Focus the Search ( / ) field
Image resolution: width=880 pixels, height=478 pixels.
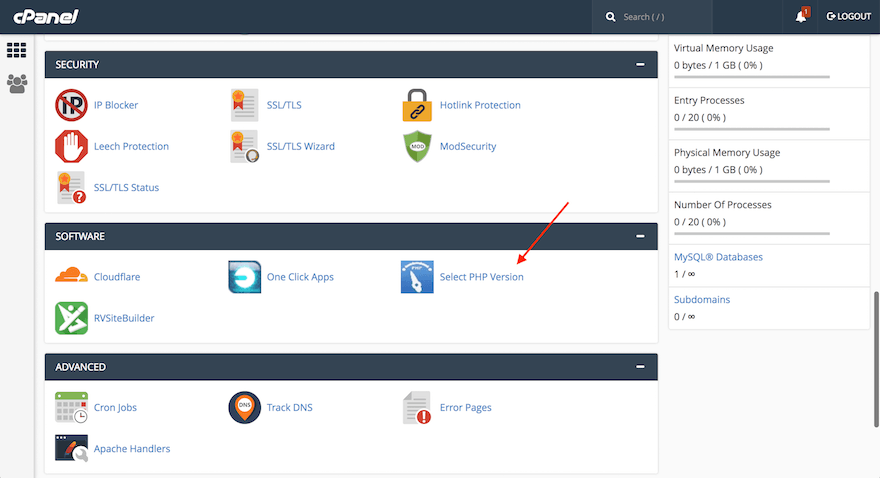click(652, 17)
